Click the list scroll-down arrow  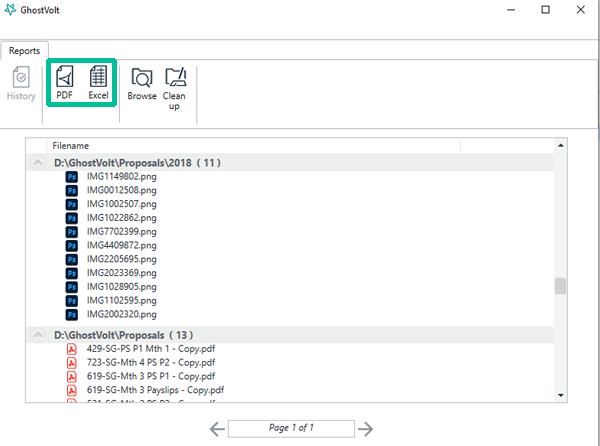561,396
